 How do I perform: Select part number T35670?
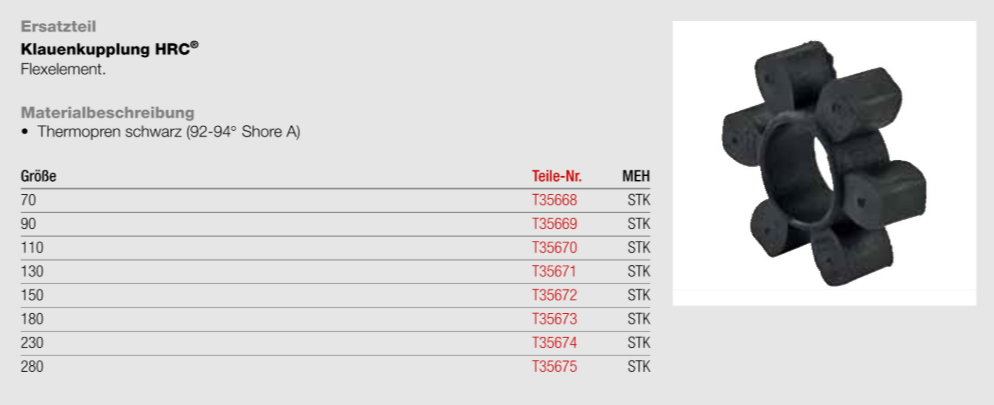pos(554,248)
